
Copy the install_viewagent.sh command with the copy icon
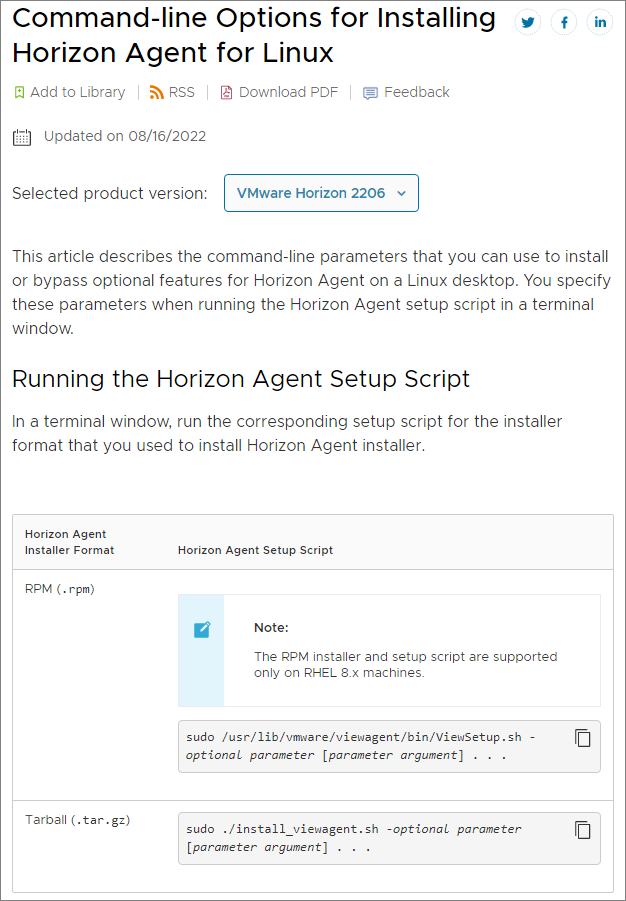point(583,830)
